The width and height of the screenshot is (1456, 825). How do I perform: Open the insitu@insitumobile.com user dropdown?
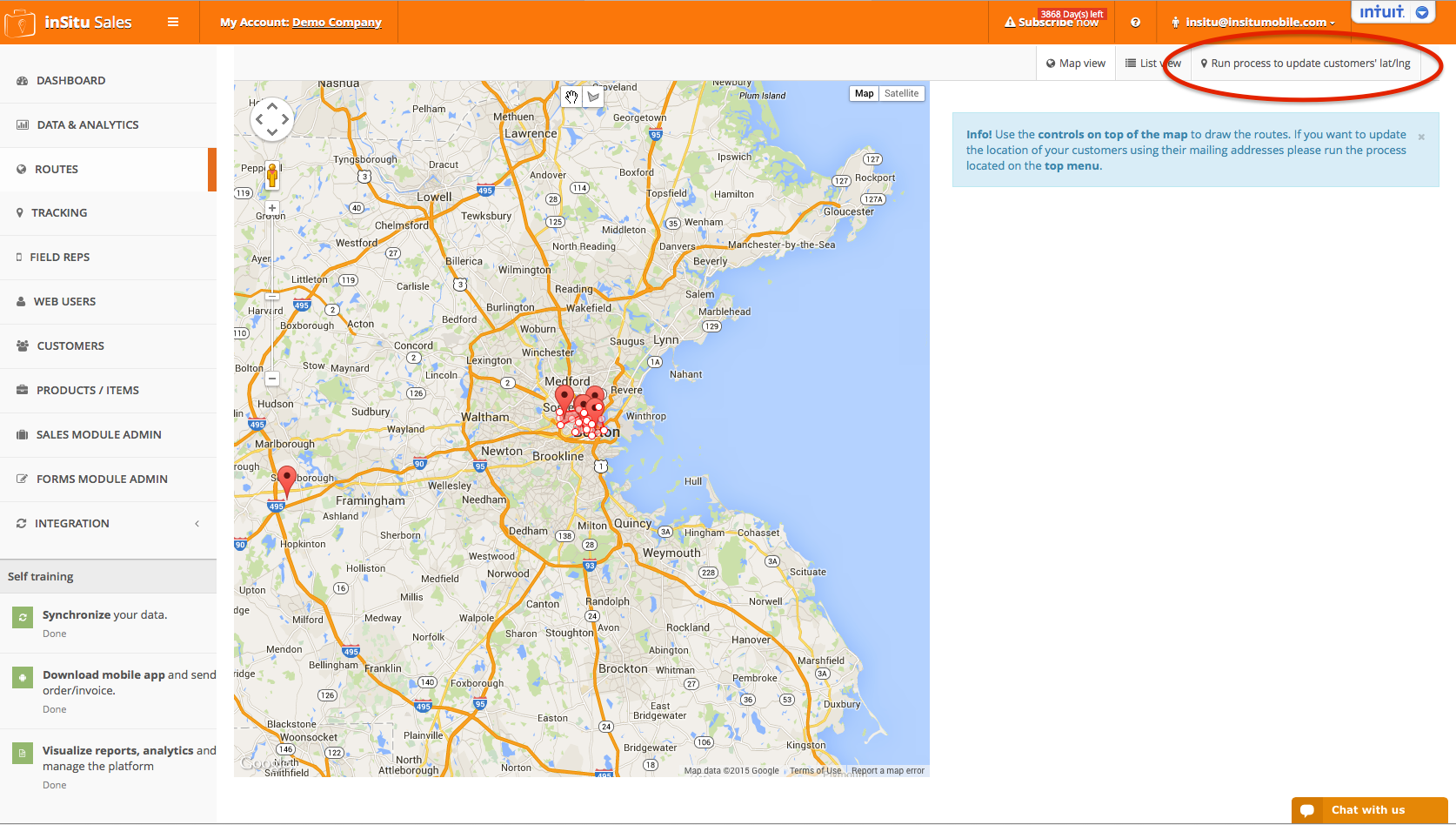coord(1253,23)
